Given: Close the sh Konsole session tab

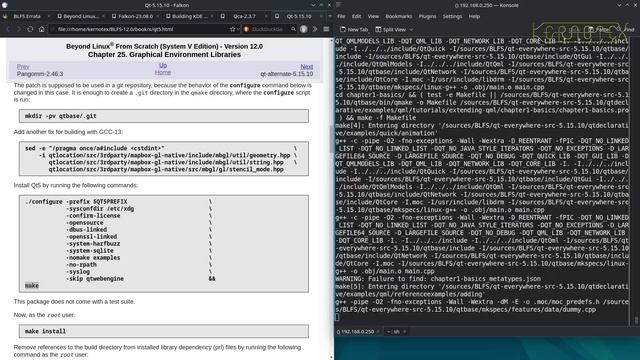Looking at the screenshot, I should click(404, 332).
